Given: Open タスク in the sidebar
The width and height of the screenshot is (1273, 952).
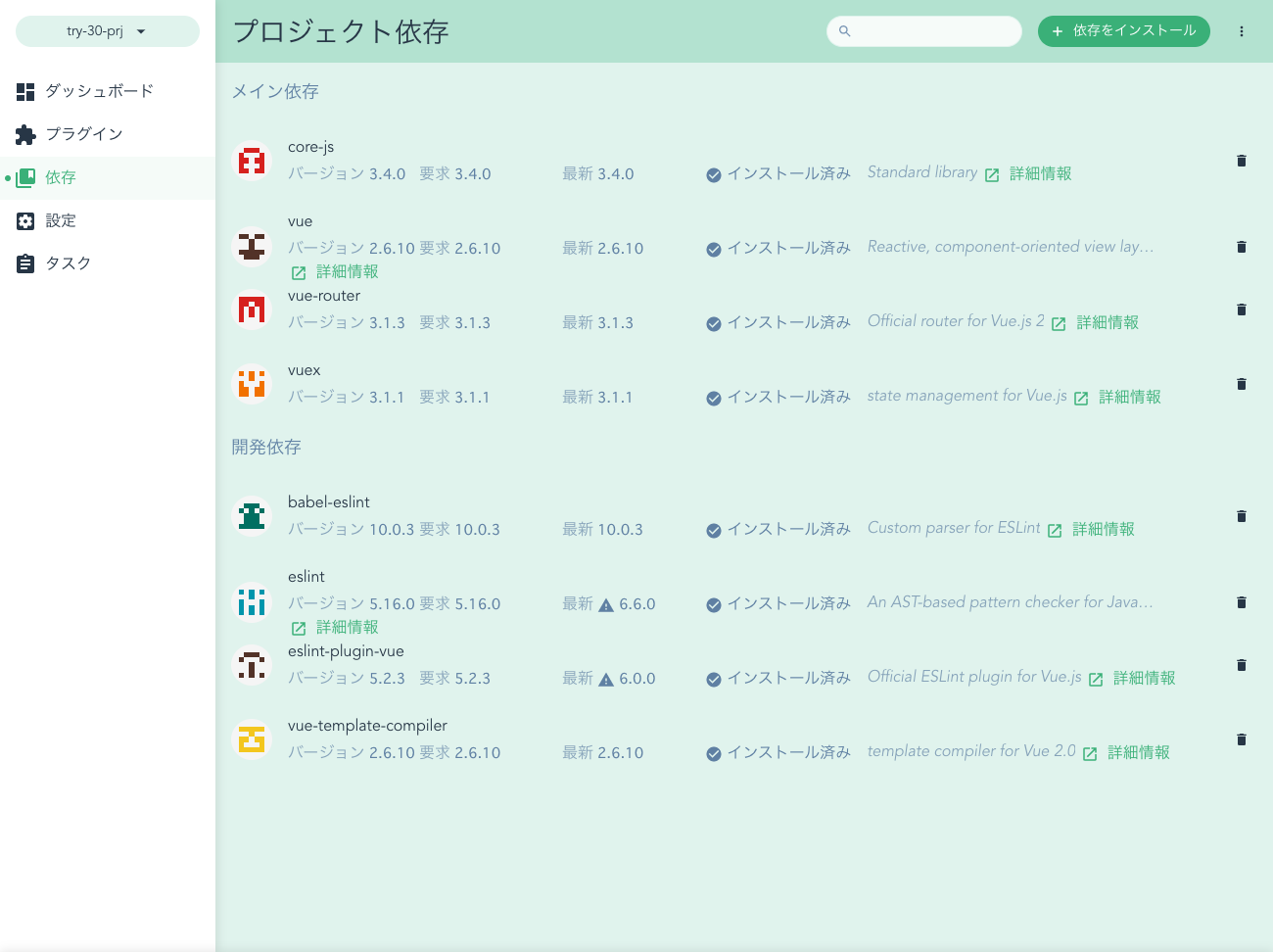Looking at the screenshot, I should (108, 263).
